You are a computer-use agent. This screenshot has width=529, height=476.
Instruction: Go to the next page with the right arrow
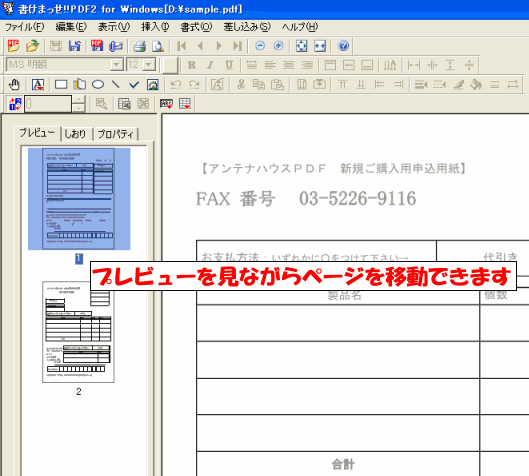(x=219, y=46)
